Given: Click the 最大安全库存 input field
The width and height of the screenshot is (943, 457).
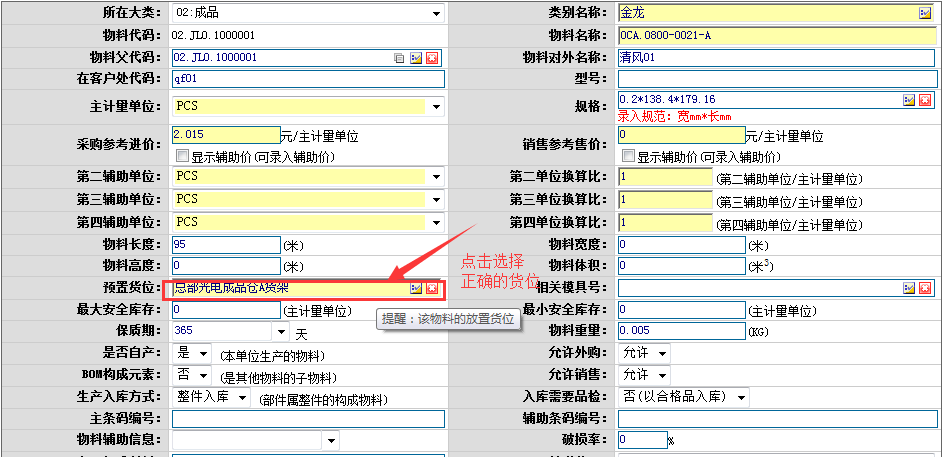Looking at the screenshot, I should pyautogui.click(x=226, y=310).
